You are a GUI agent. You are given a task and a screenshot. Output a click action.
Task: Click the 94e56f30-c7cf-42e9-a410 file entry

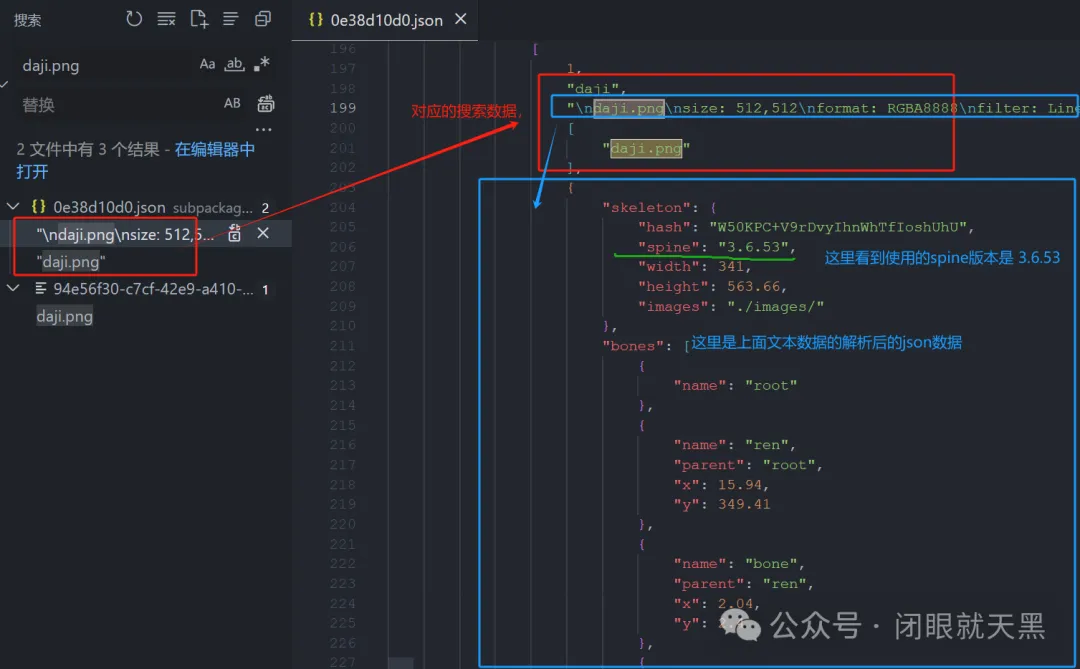point(153,289)
